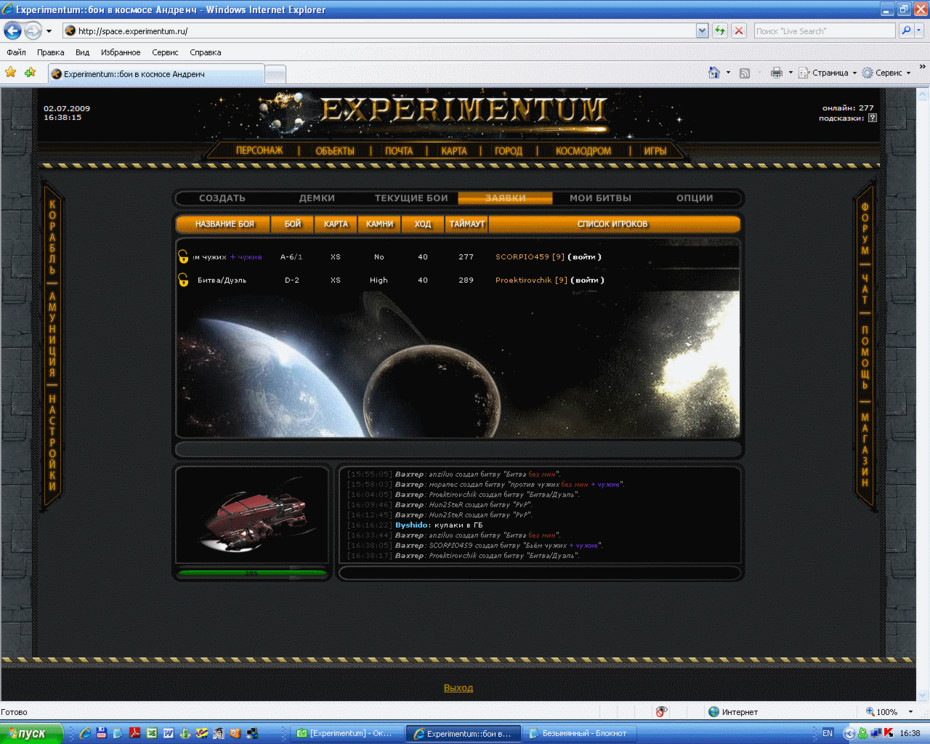The image size is (930, 744).
Task: Open the КАРТА game menu
Action: tap(454, 151)
